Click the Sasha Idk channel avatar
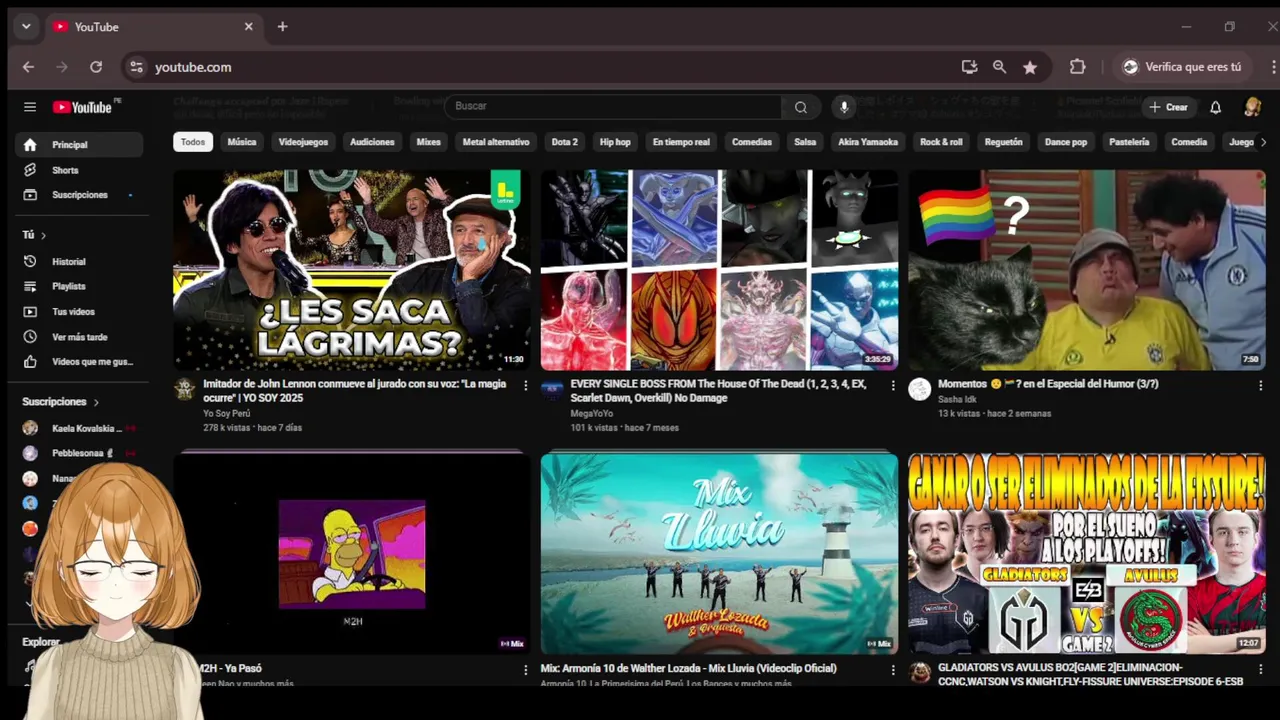The height and width of the screenshot is (720, 1280). (x=919, y=389)
